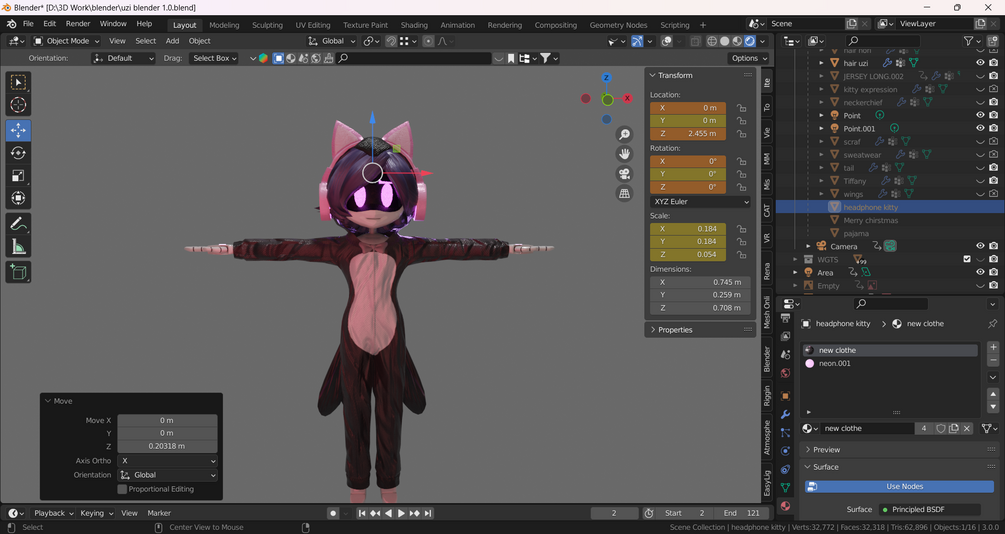Switch viewport to wireframe shading
The image size is (1005, 534).
pos(711,41)
